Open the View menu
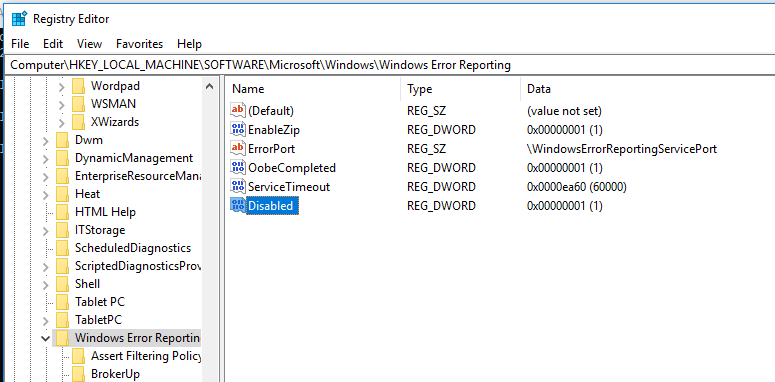The width and height of the screenshot is (775, 382). pos(89,43)
